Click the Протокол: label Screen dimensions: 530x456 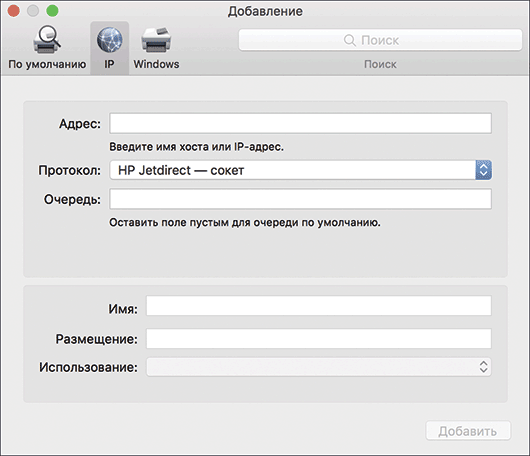point(70,170)
